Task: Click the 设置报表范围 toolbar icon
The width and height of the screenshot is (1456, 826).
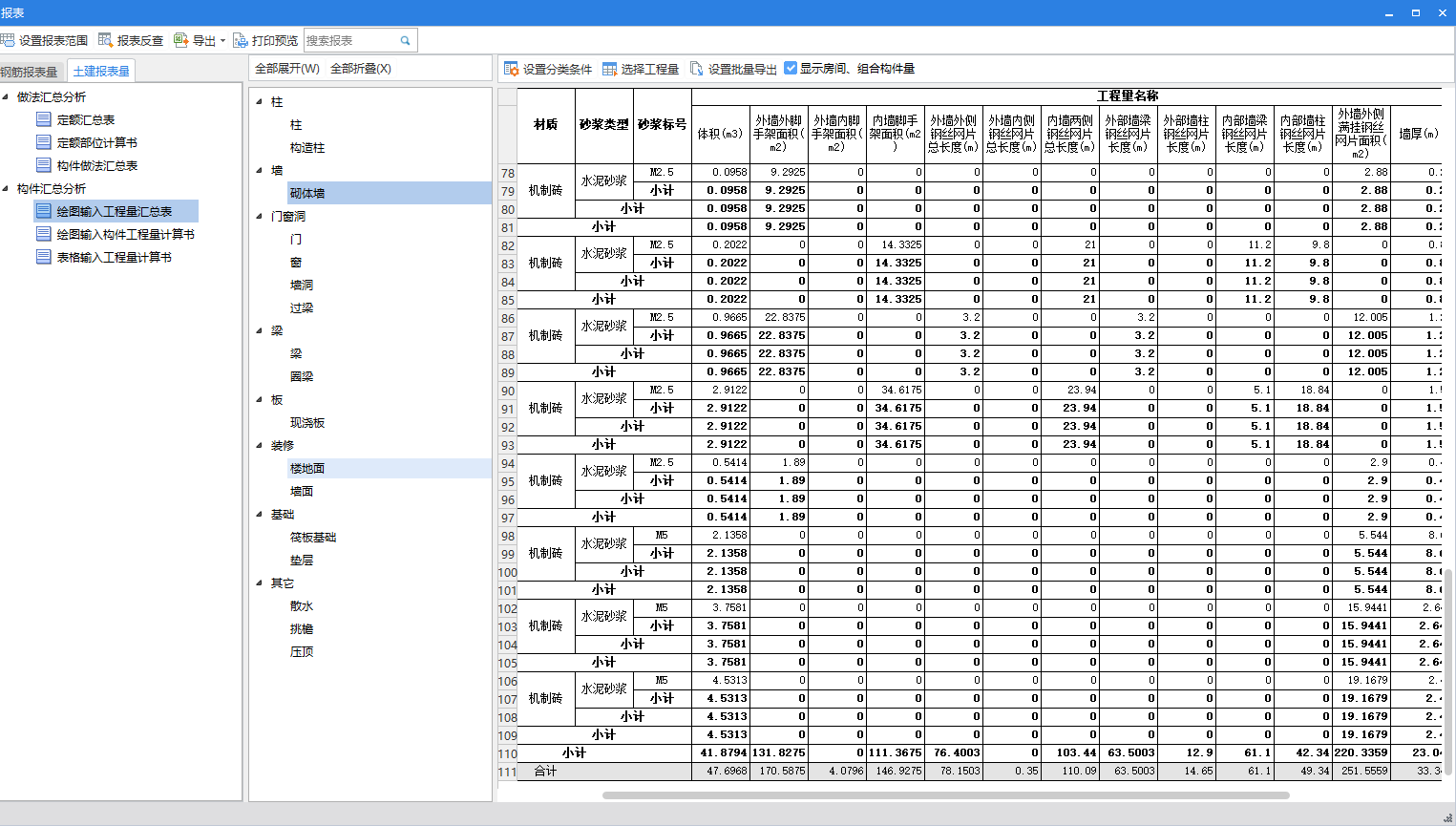Action: (8, 40)
